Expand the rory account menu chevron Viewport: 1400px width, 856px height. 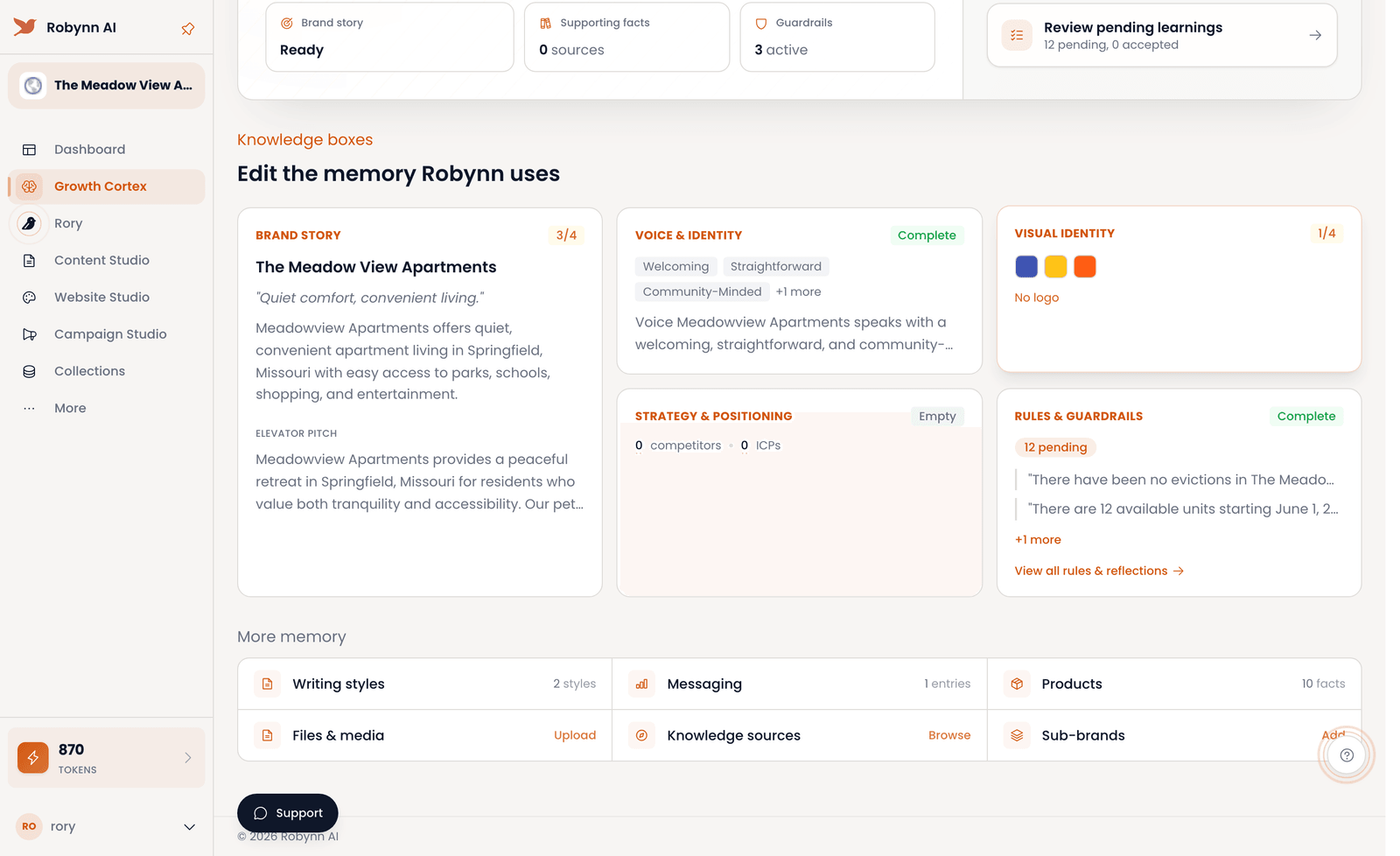[189, 827]
